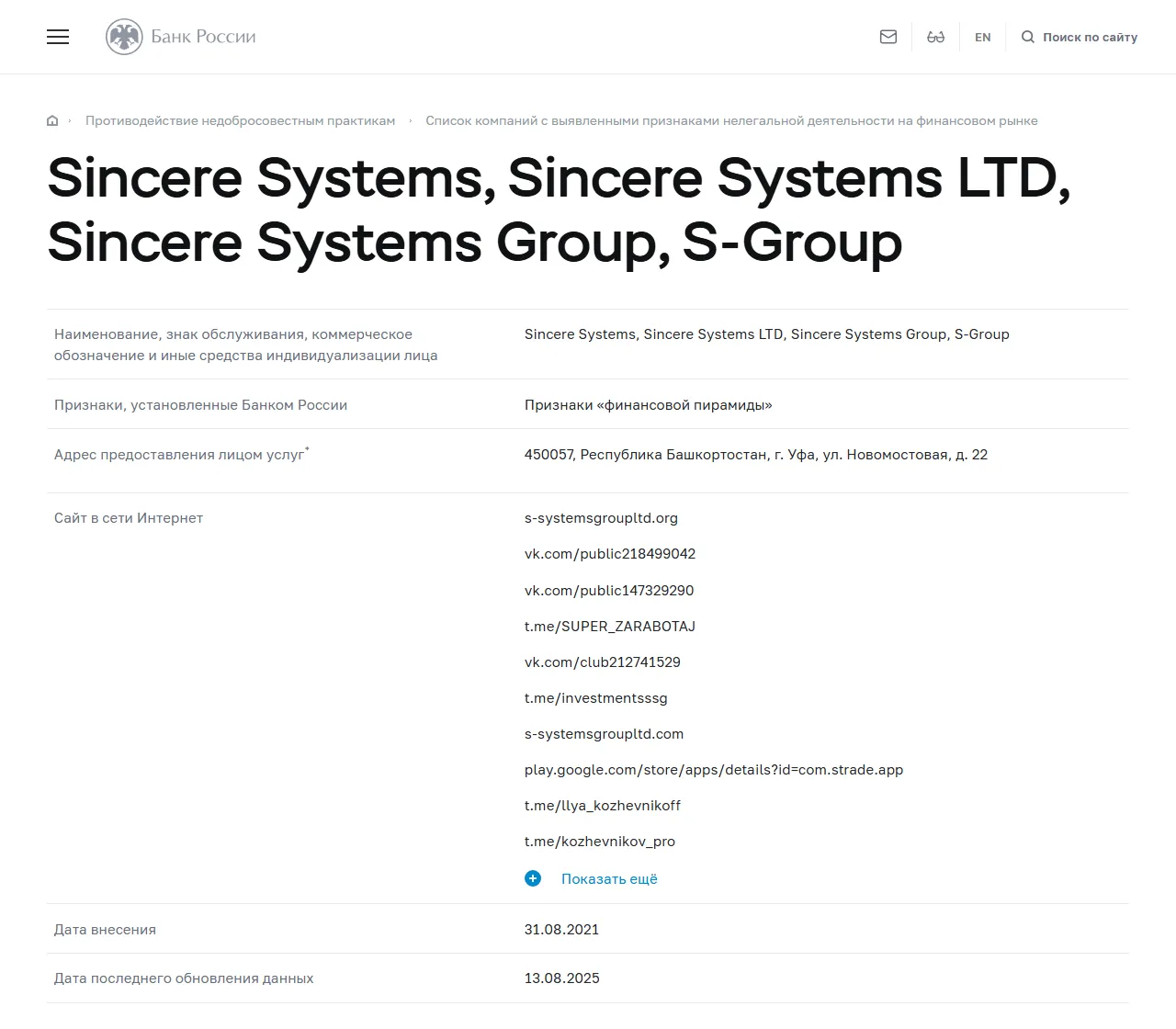The height and width of the screenshot is (1029, 1176).
Task: Click 'Адрес предоставления лицом услуг' label
Action: 179,454
